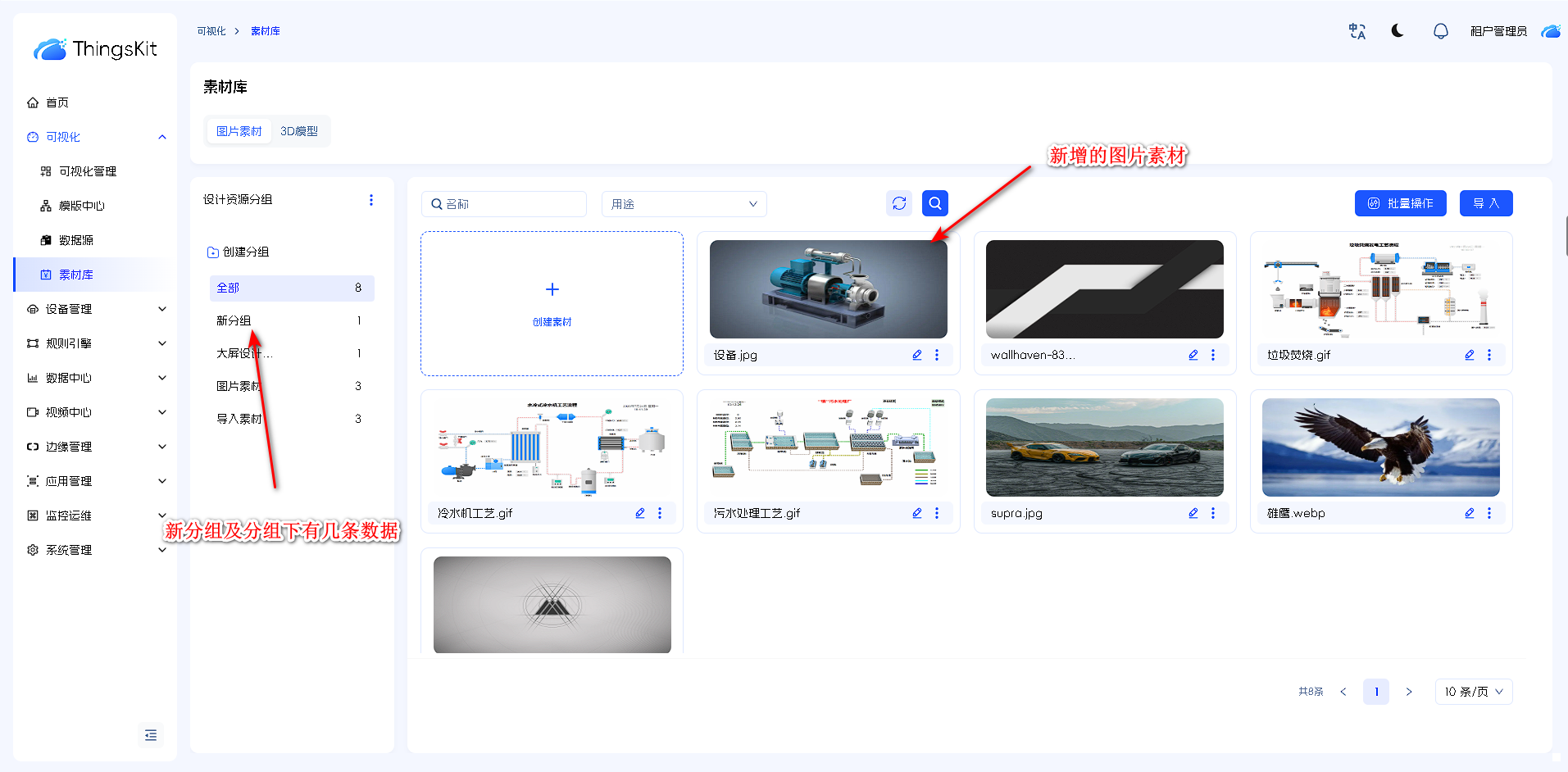Click the 批量操作 button

1400,203
